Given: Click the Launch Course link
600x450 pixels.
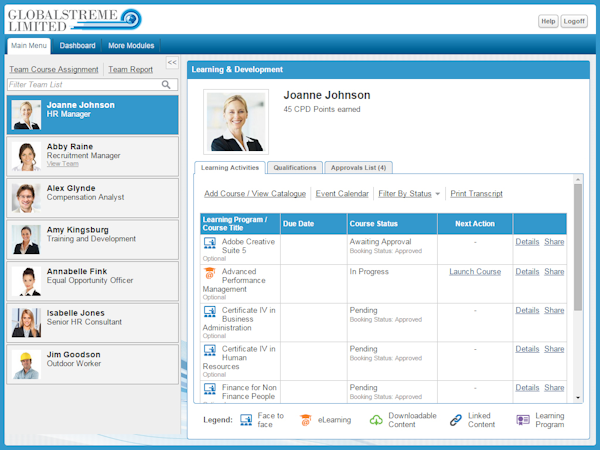Looking at the screenshot, I should click(x=475, y=272).
